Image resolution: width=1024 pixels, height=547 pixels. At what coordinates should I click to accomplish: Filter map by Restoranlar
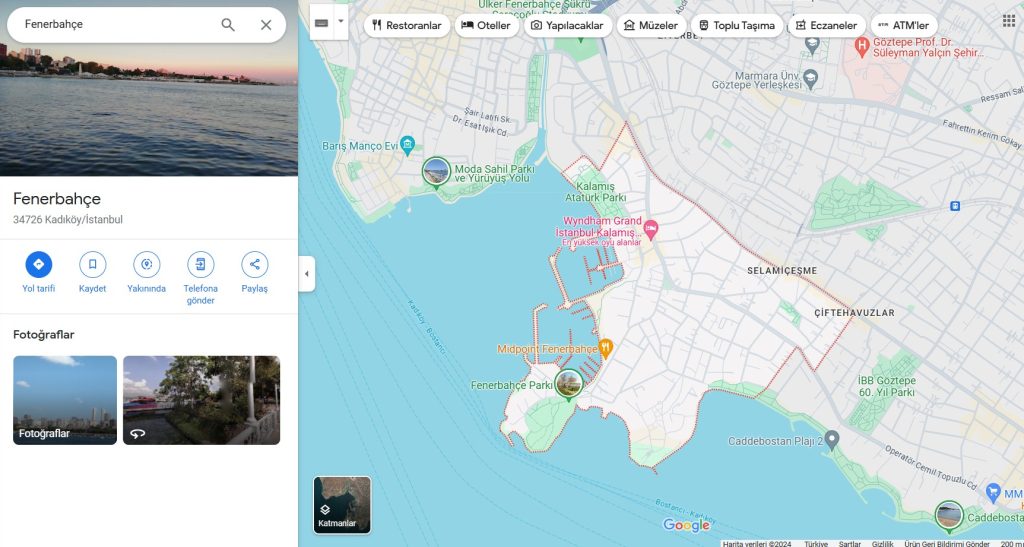406,25
